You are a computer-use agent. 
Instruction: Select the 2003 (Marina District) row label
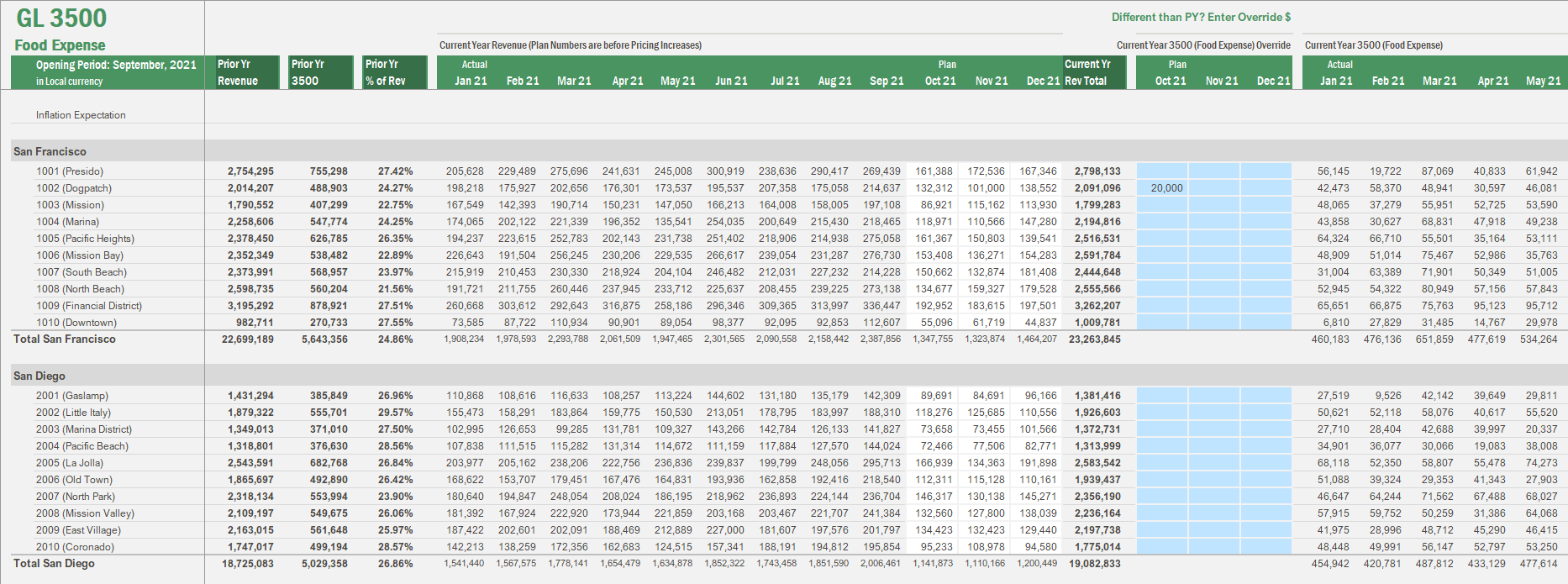point(84,429)
